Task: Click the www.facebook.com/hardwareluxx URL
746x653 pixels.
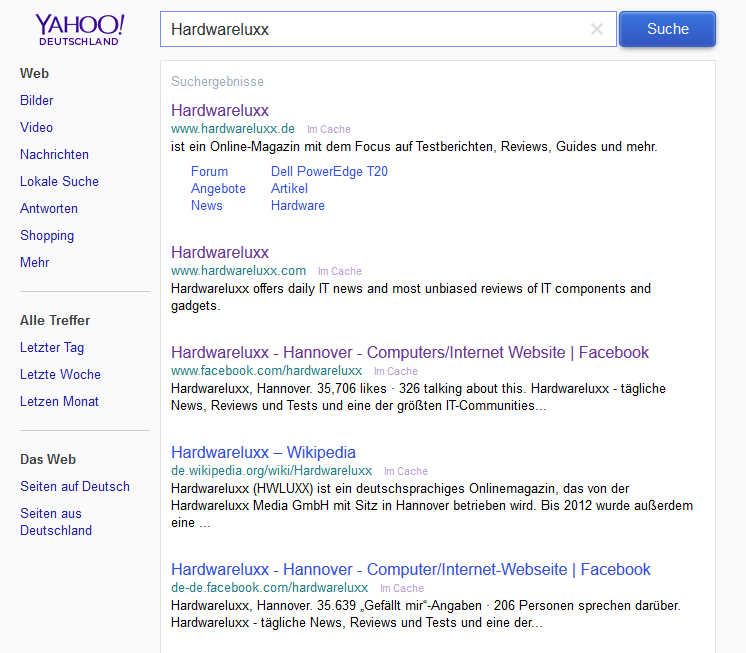Action: point(266,371)
